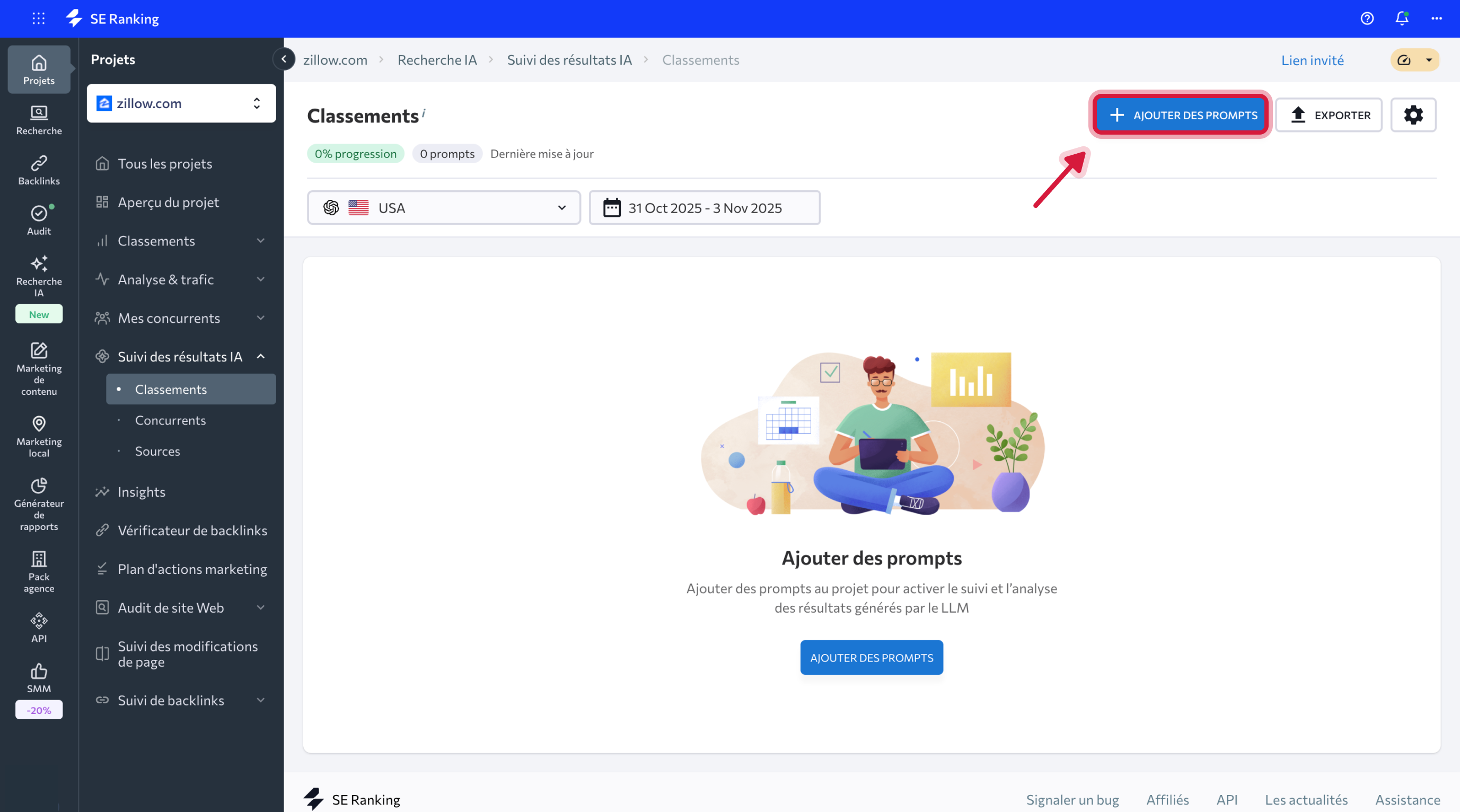Image resolution: width=1460 pixels, height=812 pixels.
Task: Click the Marketing local pin icon
Action: point(39,424)
